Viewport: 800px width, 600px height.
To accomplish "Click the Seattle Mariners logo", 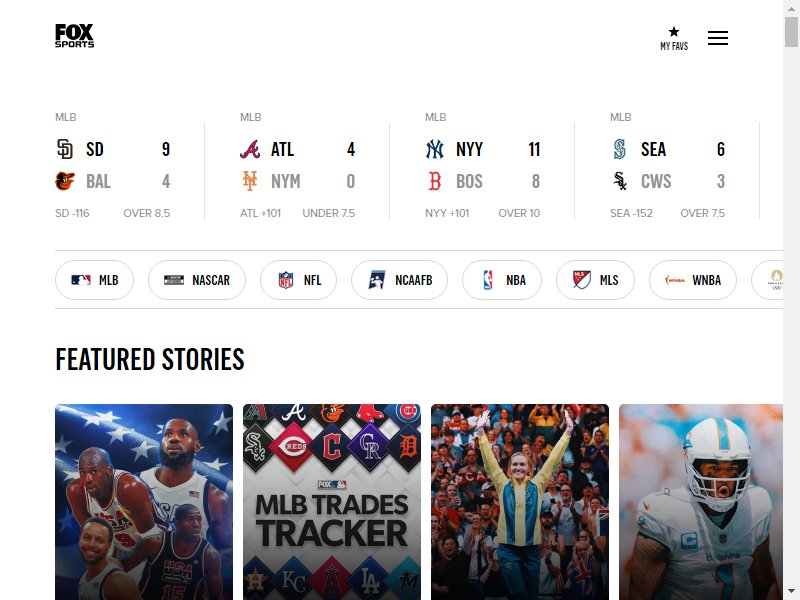I will tap(619, 149).
